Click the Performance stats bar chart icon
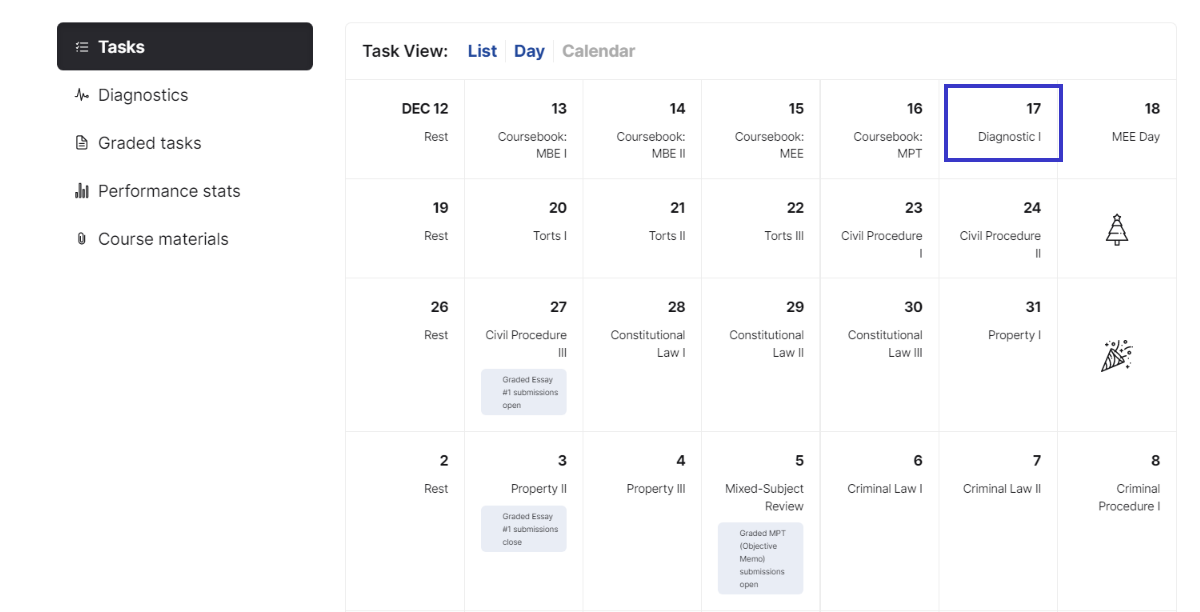Image resolution: width=1200 pixels, height=612 pixels. coord(82,191)
